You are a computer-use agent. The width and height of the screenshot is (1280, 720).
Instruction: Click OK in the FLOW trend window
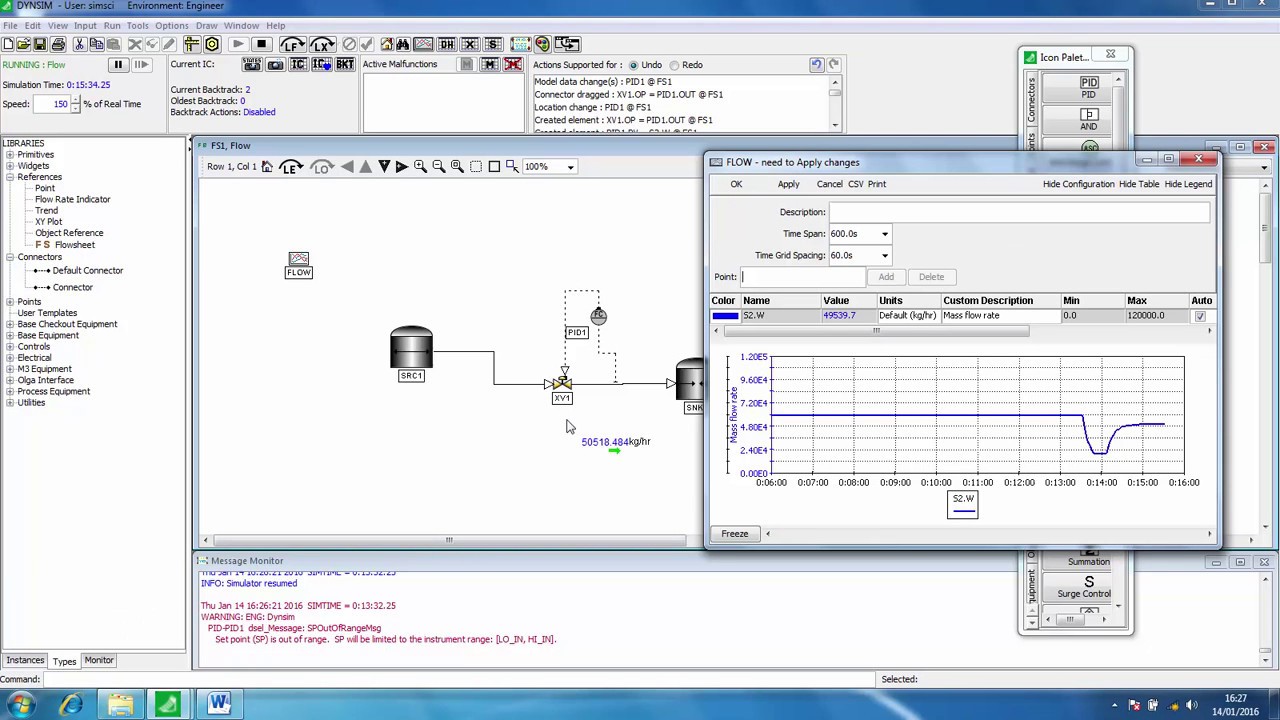736,184
